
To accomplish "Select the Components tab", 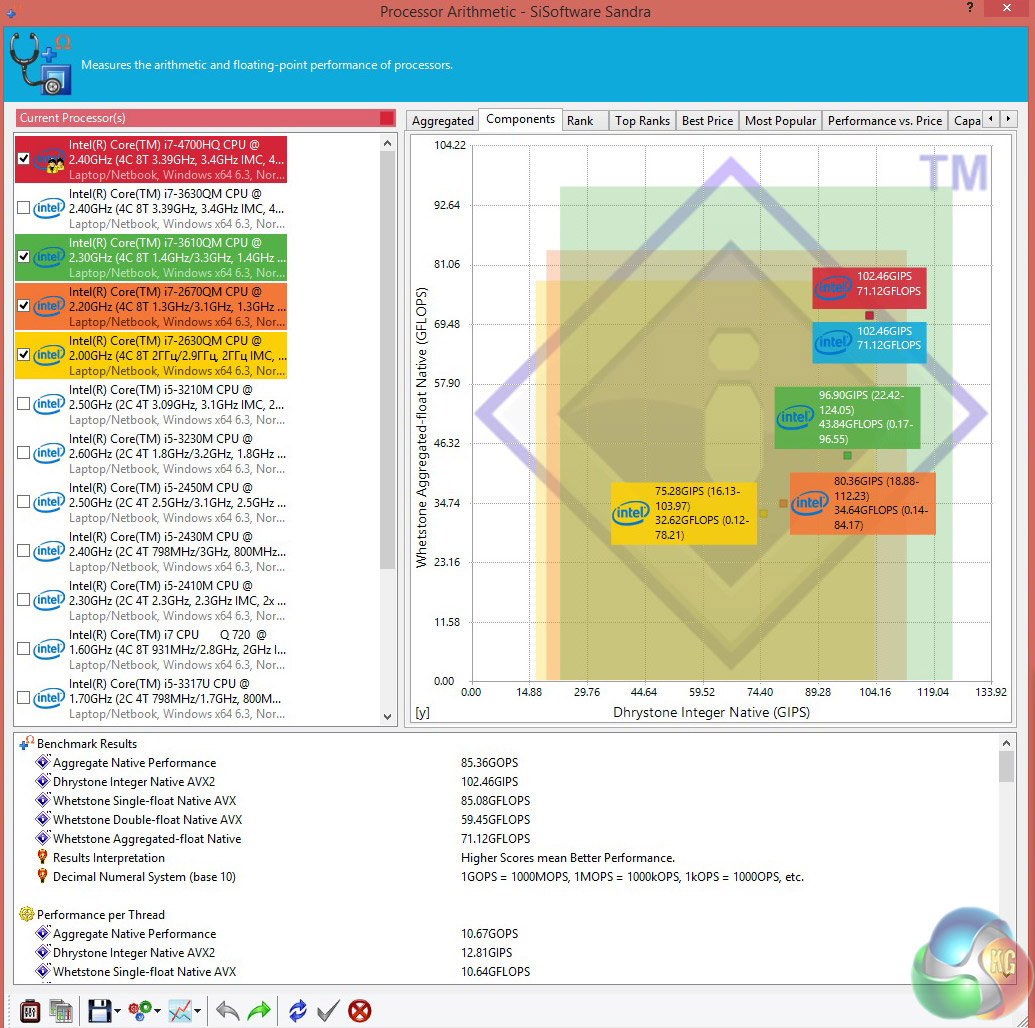I will (x=520, y=119).
